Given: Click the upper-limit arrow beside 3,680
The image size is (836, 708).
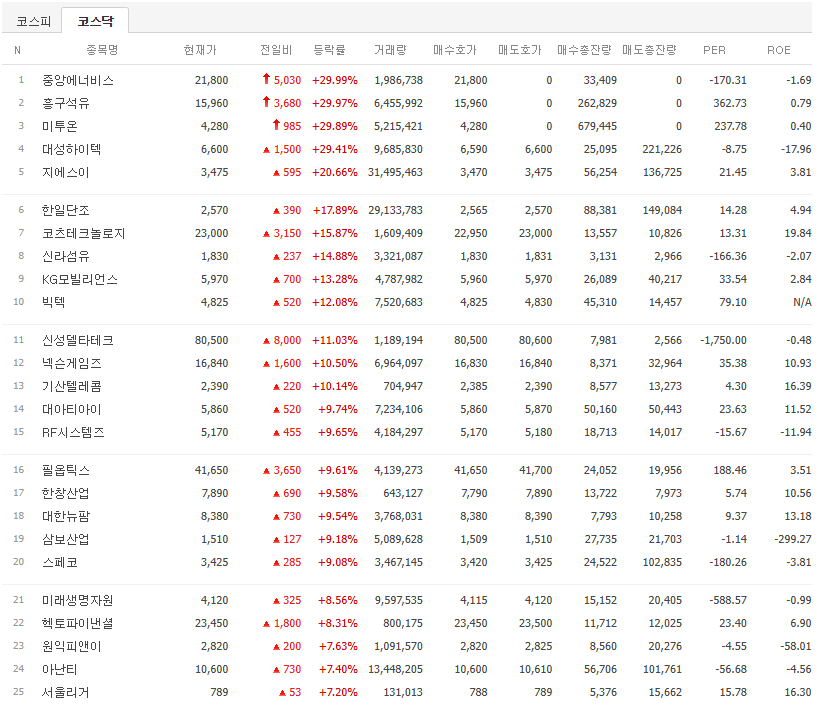Looking at the screenshot, I should 267,102.
